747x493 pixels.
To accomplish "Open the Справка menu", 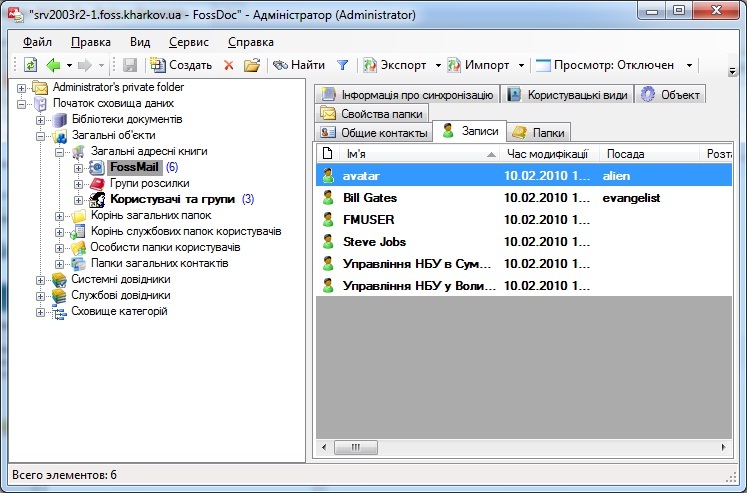I will (x=251, y=42).
